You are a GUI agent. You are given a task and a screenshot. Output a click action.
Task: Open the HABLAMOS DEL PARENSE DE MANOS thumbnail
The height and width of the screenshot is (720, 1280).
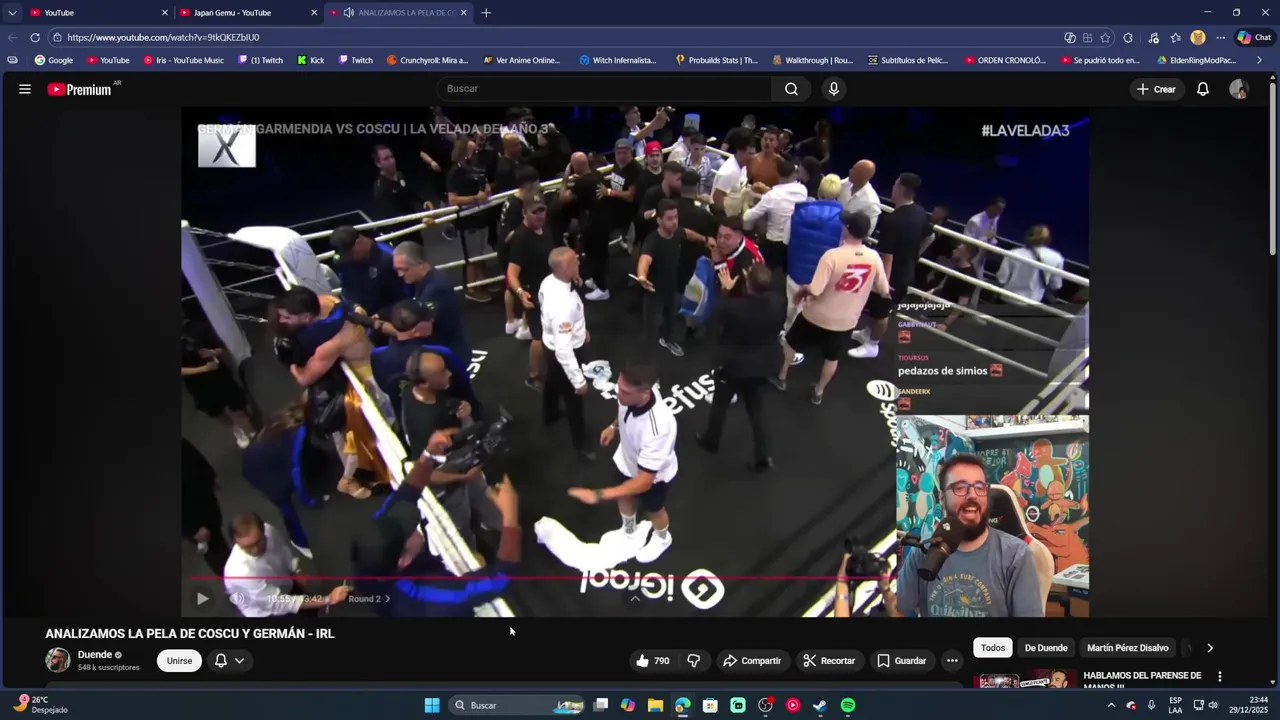click(1026, 681)
